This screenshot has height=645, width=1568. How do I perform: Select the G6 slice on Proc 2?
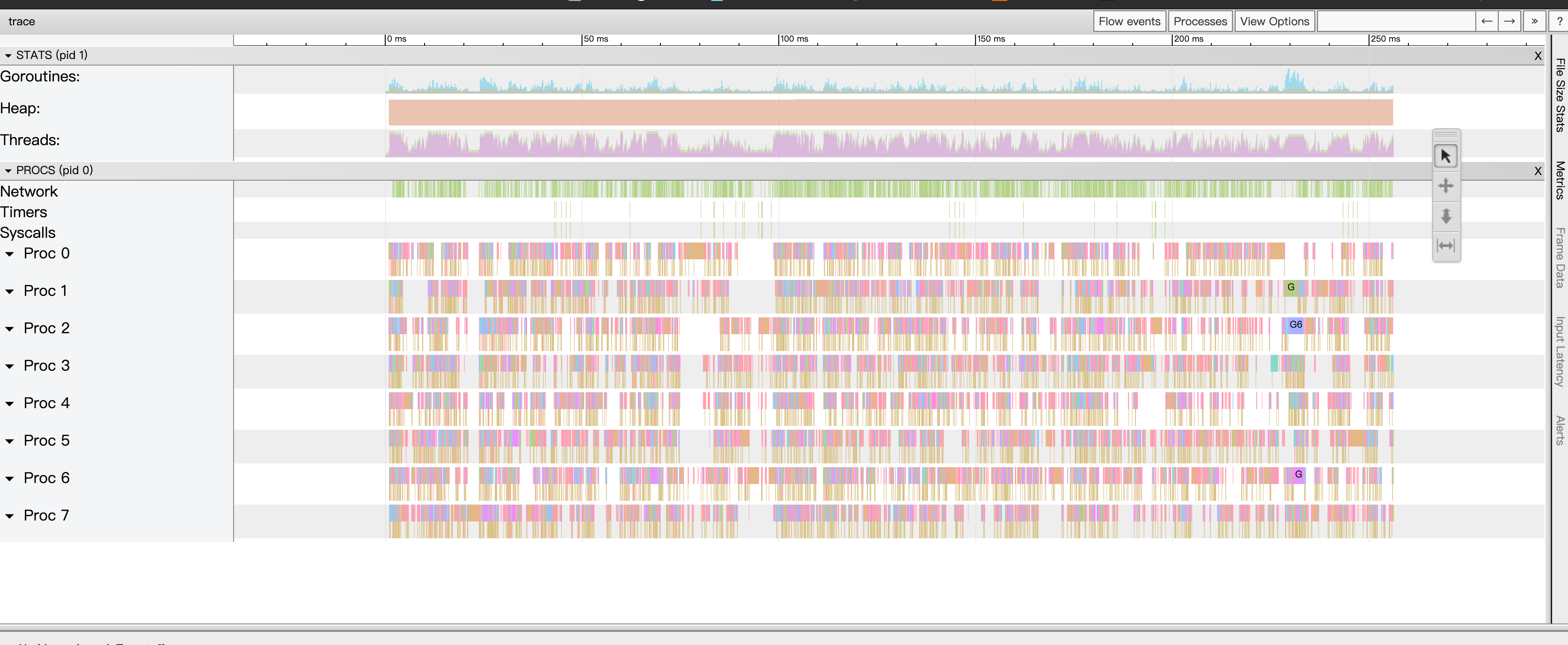pyautogui.click(x=1295, y=324)
